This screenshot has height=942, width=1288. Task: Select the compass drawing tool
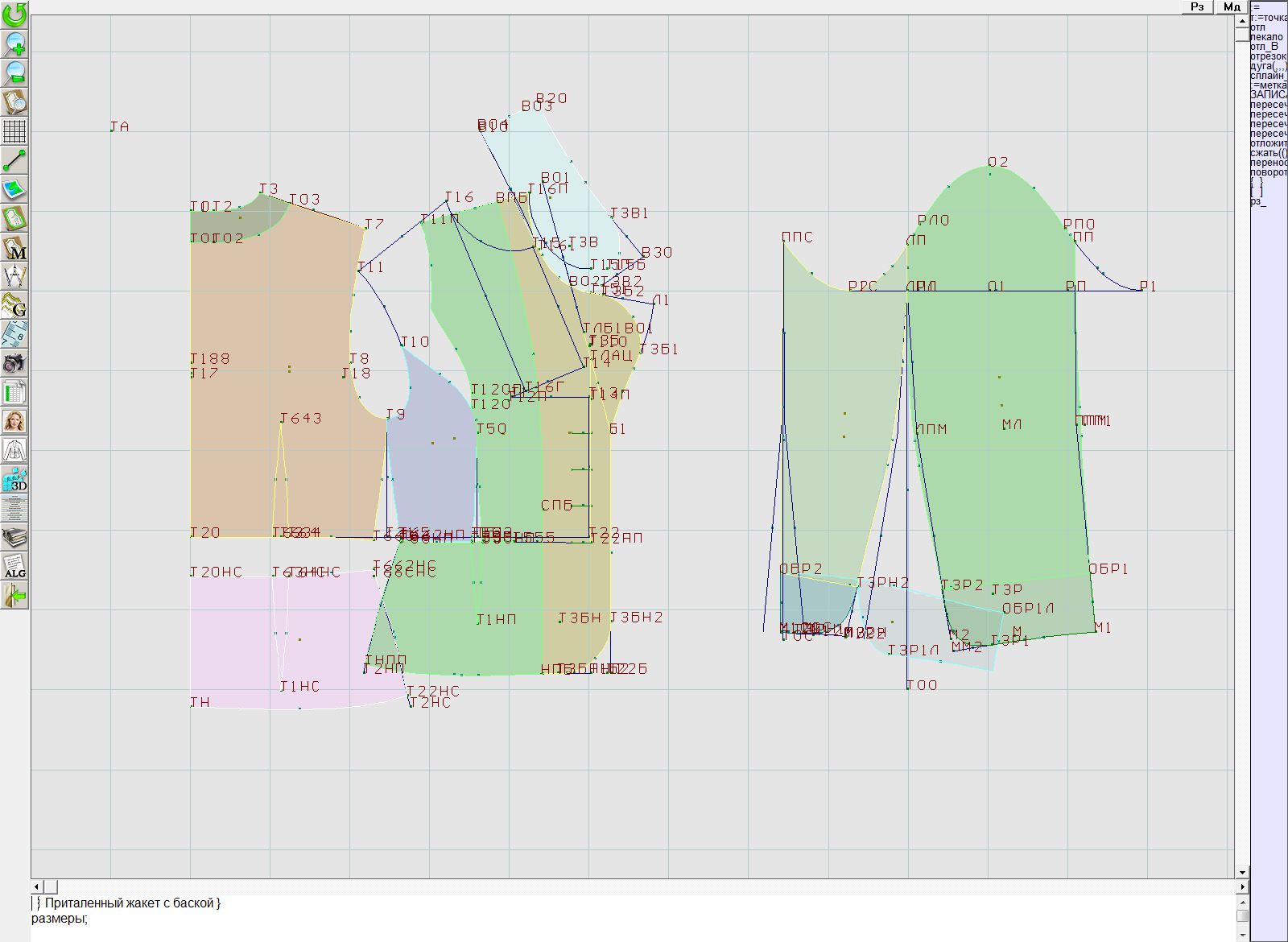(14, 276)
